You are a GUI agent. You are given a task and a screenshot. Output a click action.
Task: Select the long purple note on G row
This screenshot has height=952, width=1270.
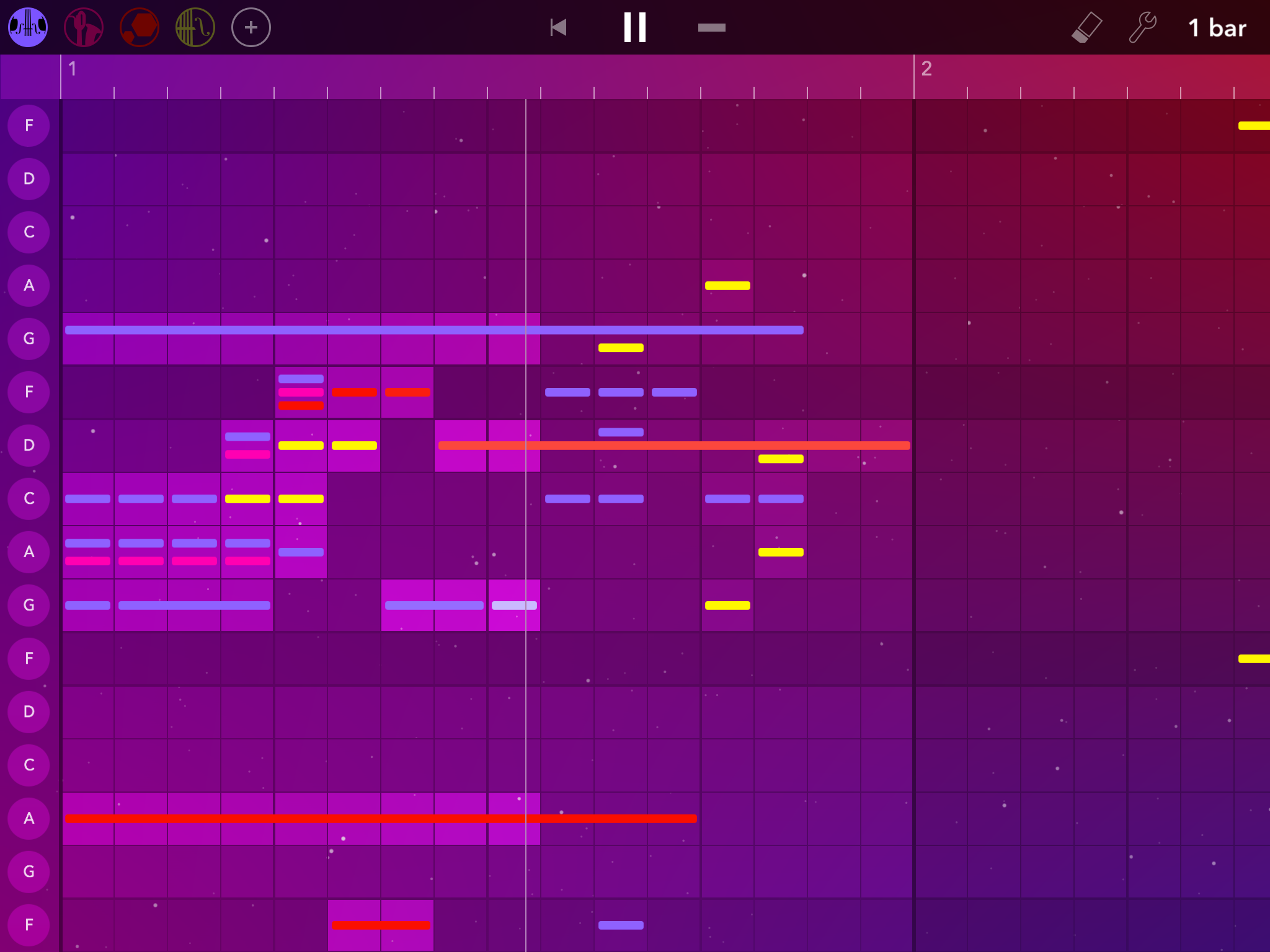pyautogui.click(x=434, y=330)
